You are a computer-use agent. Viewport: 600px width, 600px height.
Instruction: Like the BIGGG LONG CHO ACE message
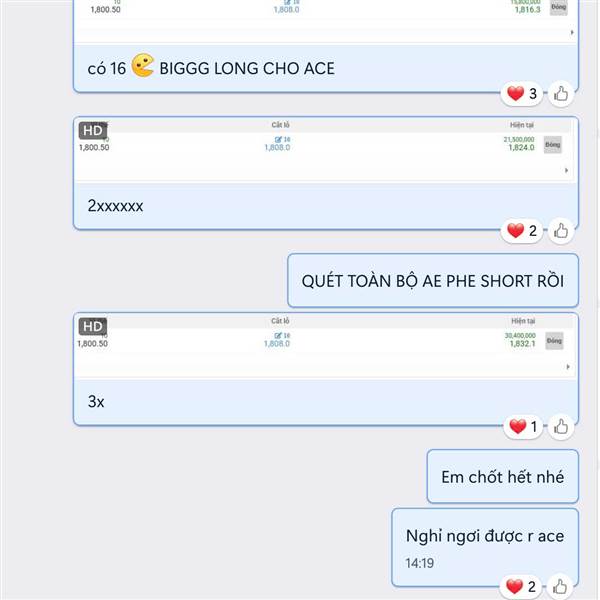point(561,93)
